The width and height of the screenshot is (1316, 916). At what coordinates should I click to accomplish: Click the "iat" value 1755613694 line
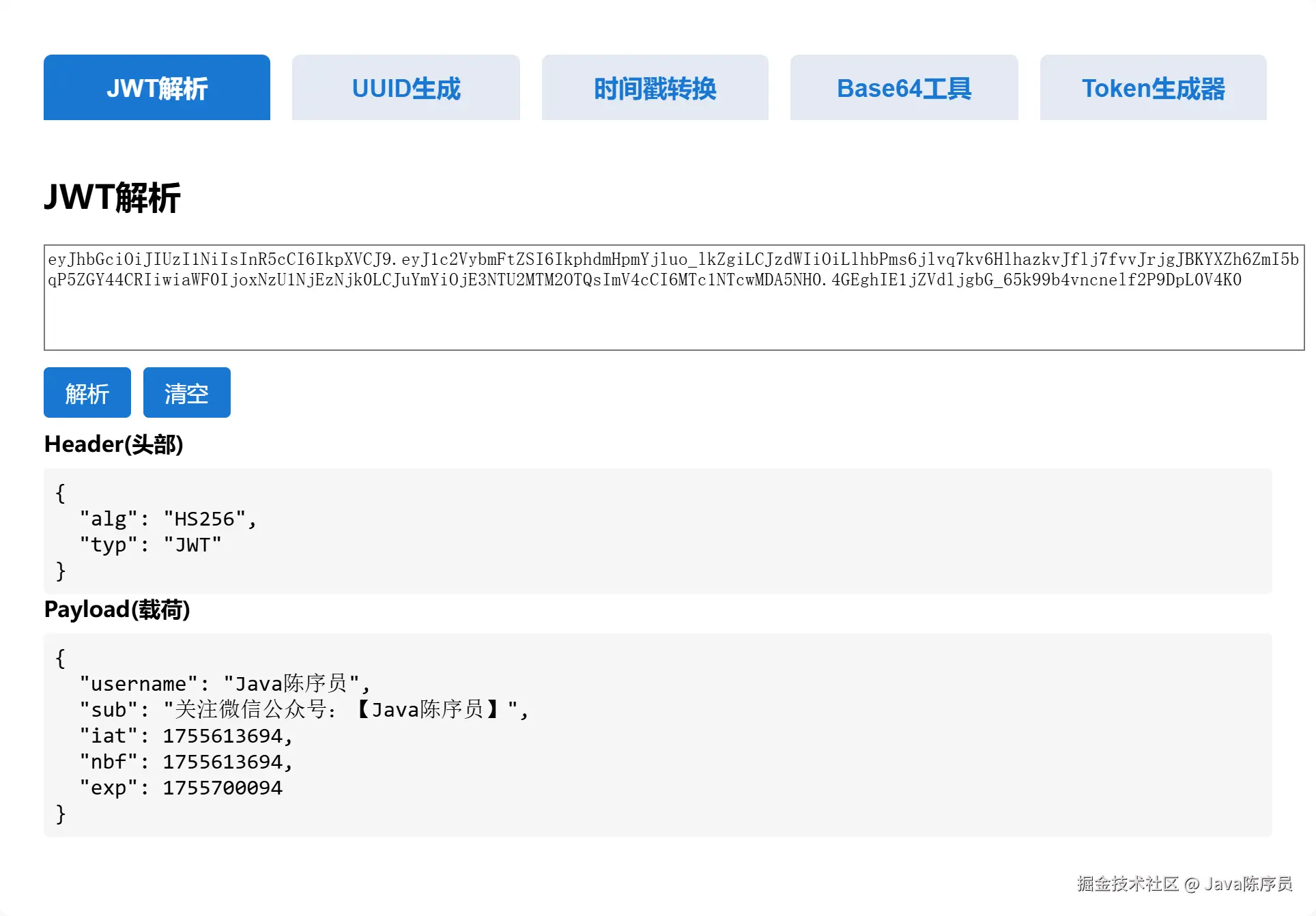[186, 736]
